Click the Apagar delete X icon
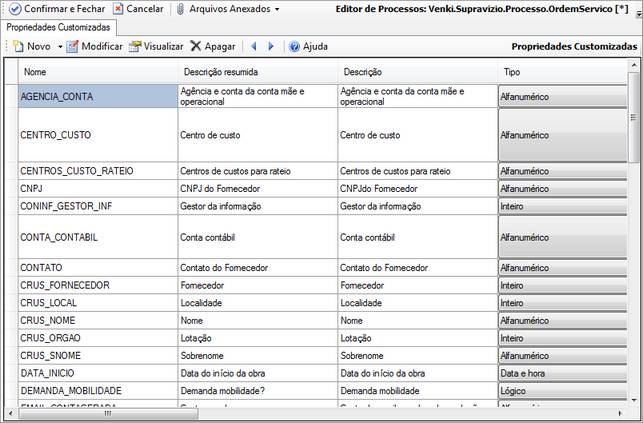This screenshot has height=423, width=643. [x=196, y=46]
